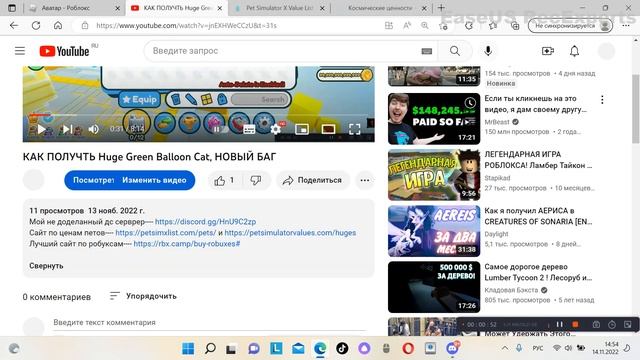Focus the Введите текст комментария field
The image size is (640, 360).
tap(210, 323)
